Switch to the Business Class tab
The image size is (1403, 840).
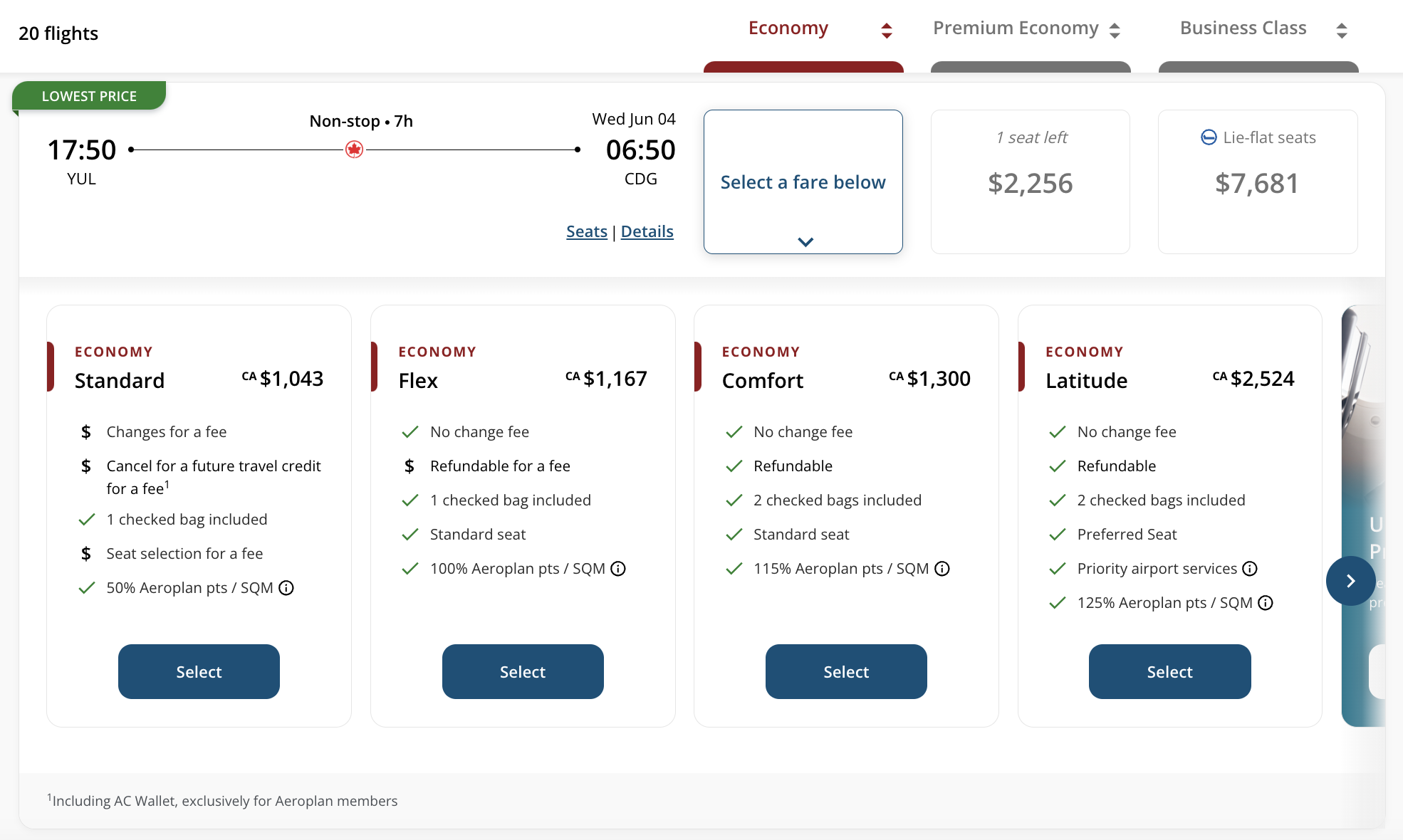(1243, 28)
